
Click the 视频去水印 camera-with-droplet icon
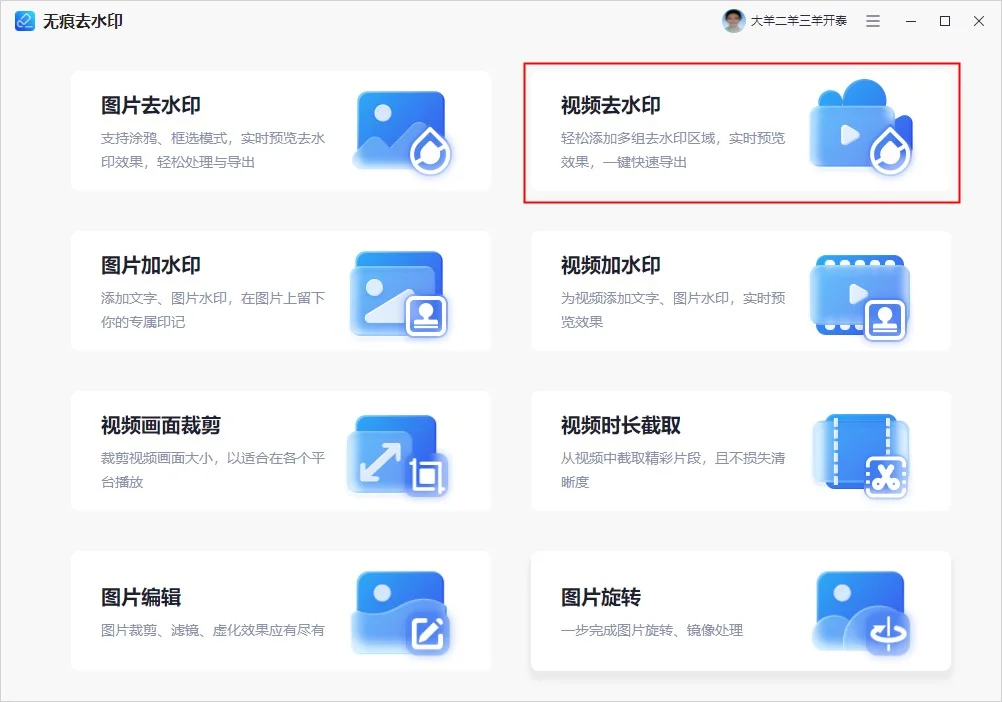point(861,126)
